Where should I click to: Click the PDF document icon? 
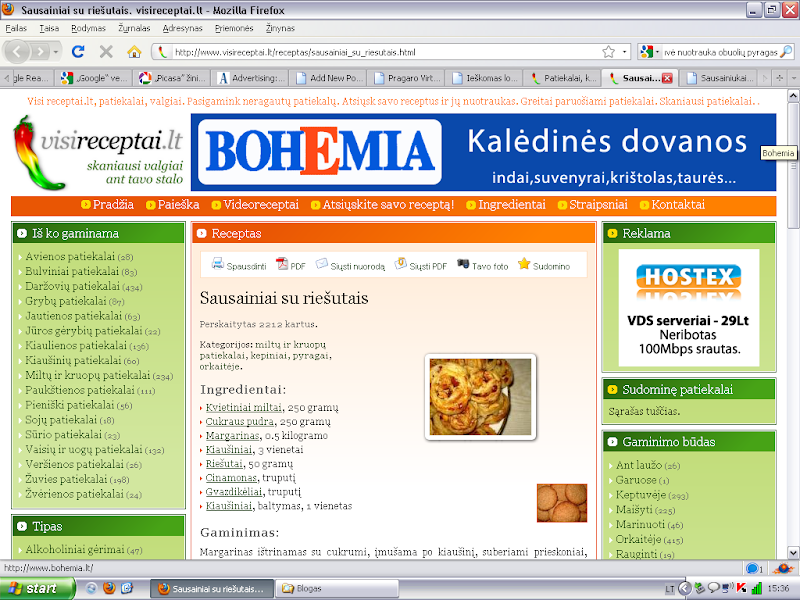coord(282,264)
